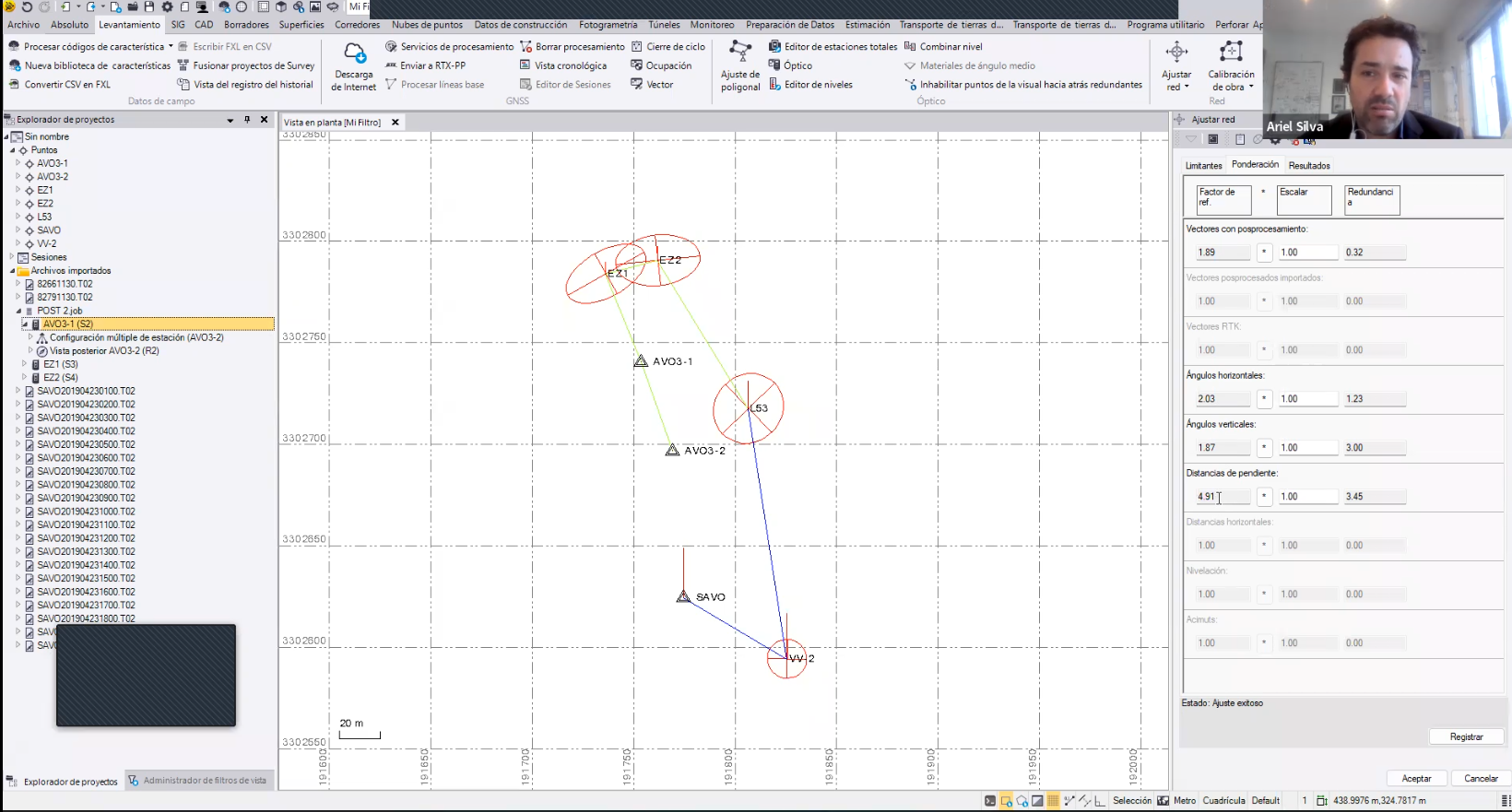
Task: Open the Fotogrametría ribbon tab
Action: 608,25
